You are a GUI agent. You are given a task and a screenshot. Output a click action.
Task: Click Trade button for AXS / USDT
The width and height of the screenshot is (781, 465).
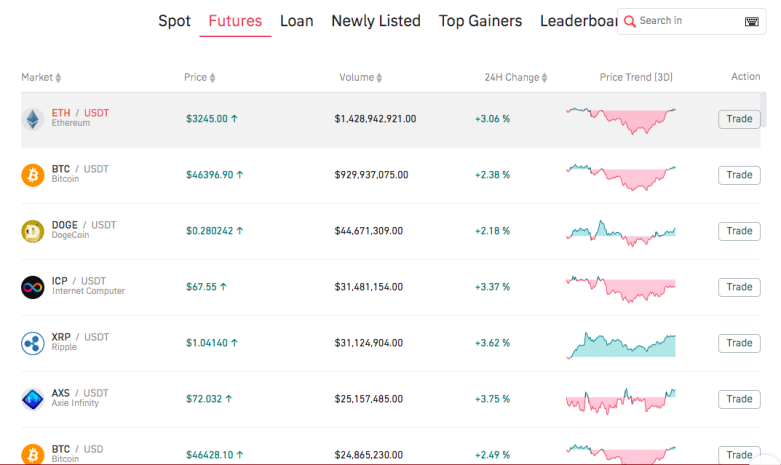click(x=739, y=399)
